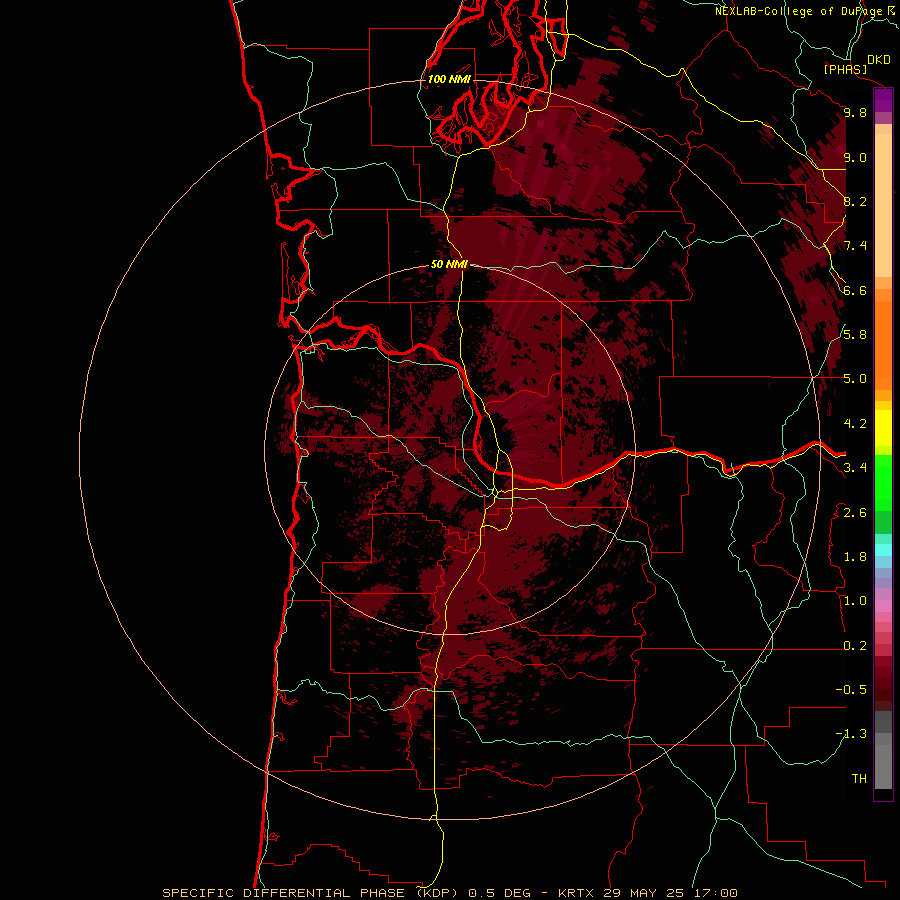Click the 29 MAY 25 17:00 timestamp
The image size is (900, 900).
[670, 893]
